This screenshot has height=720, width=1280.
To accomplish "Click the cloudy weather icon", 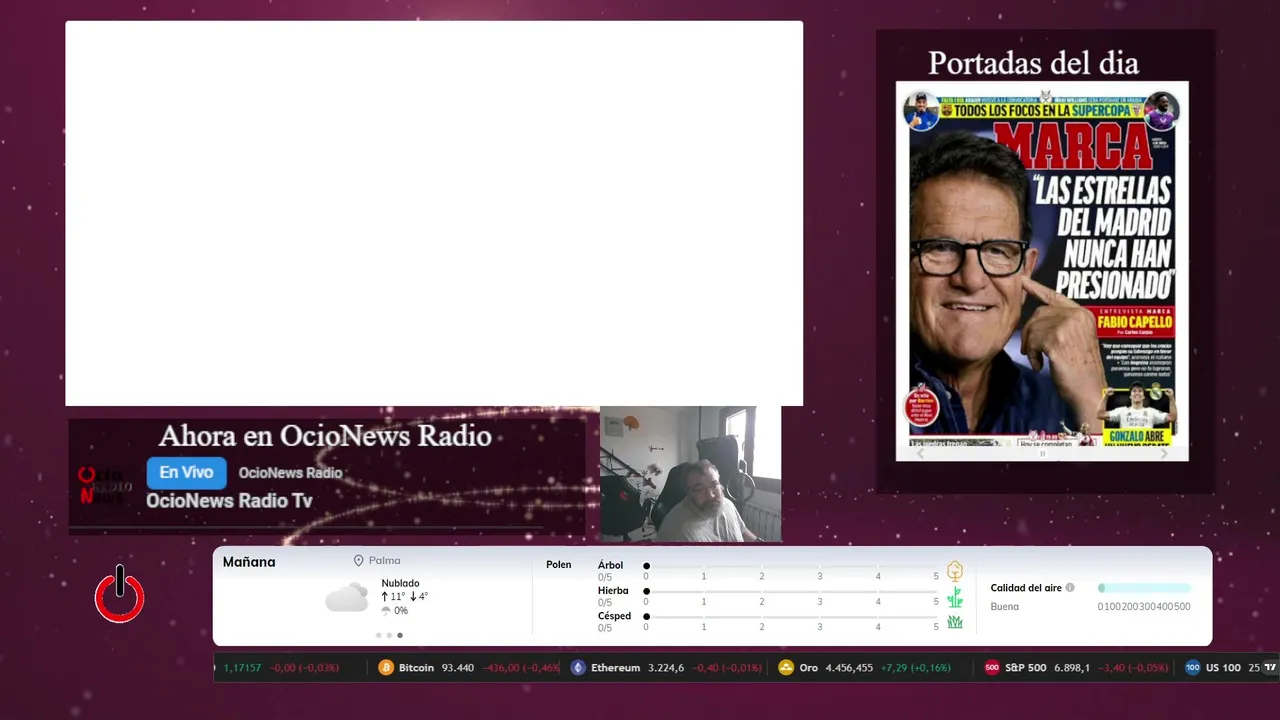I will point(346,597).
